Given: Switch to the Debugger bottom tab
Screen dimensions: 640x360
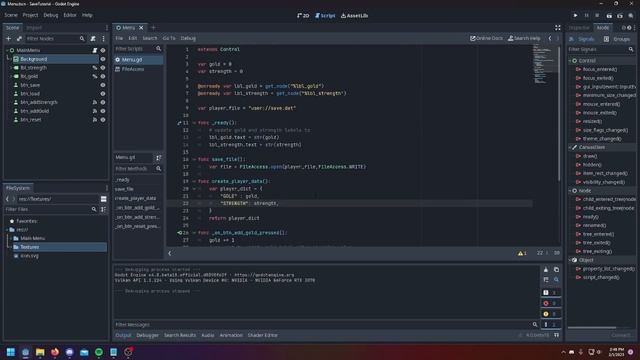Looking at the screenshot, I should (x=147, y=335).
